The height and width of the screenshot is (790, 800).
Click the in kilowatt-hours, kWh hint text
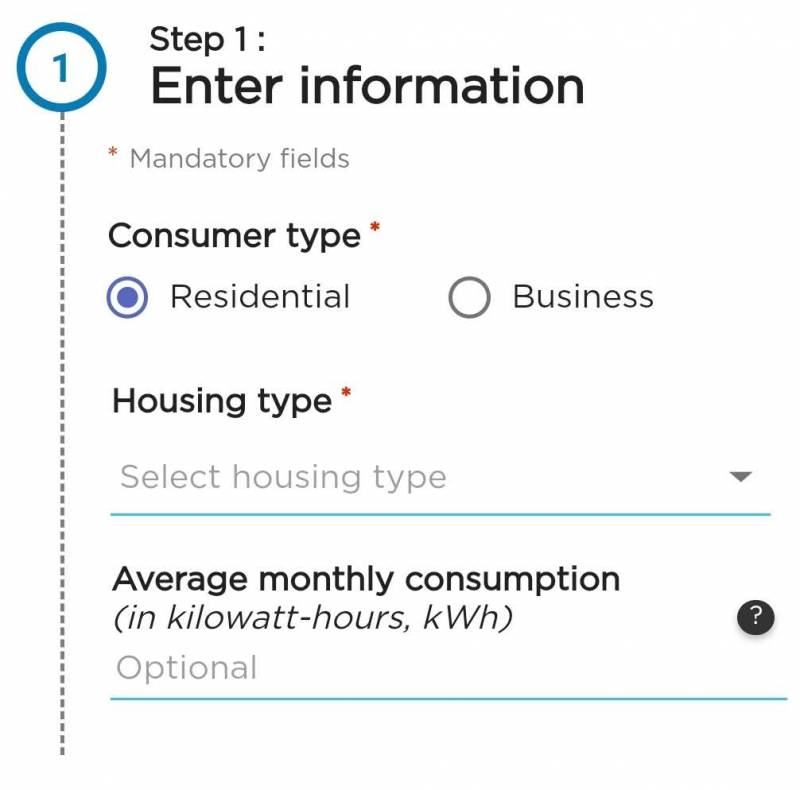click(x=313, y=618)
